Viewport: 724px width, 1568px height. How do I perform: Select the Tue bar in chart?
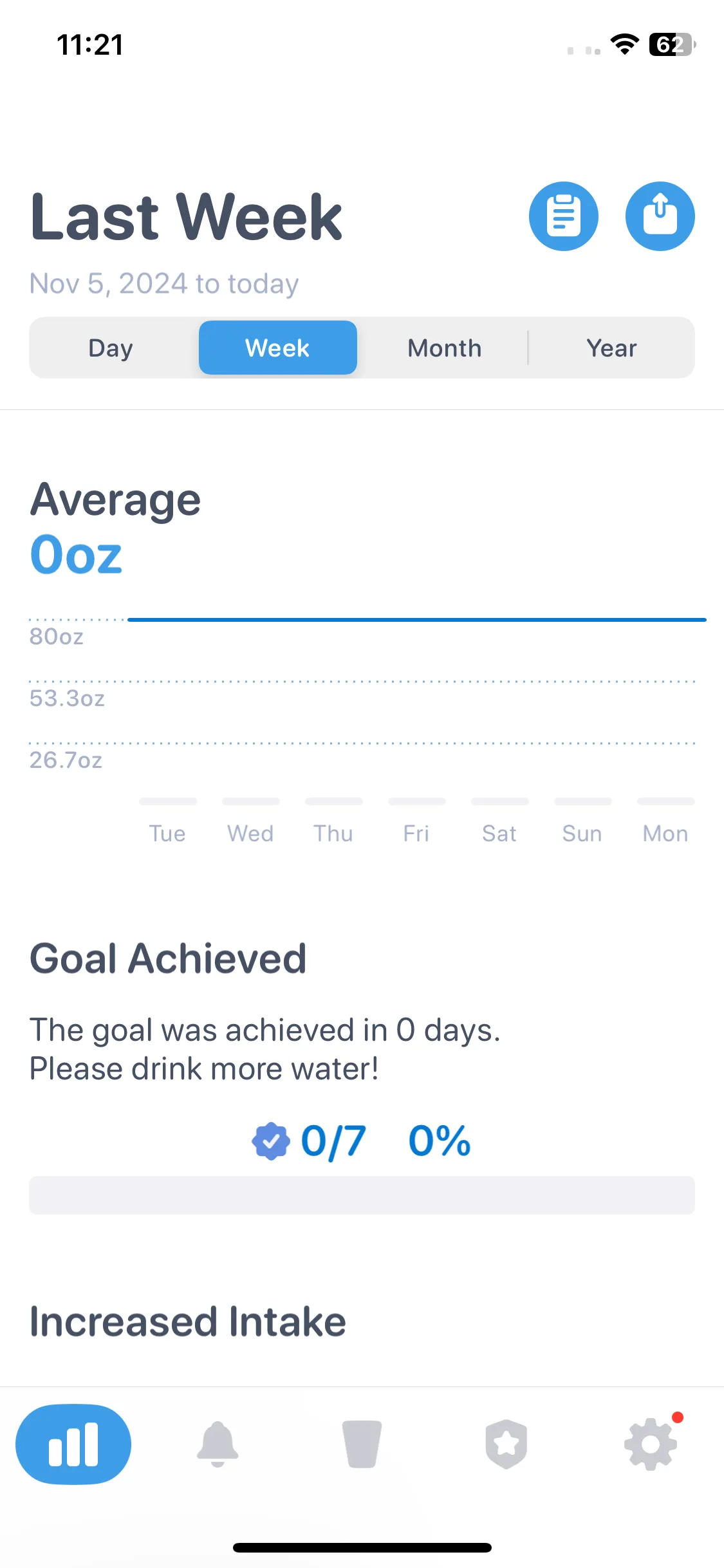coord(168,801)
